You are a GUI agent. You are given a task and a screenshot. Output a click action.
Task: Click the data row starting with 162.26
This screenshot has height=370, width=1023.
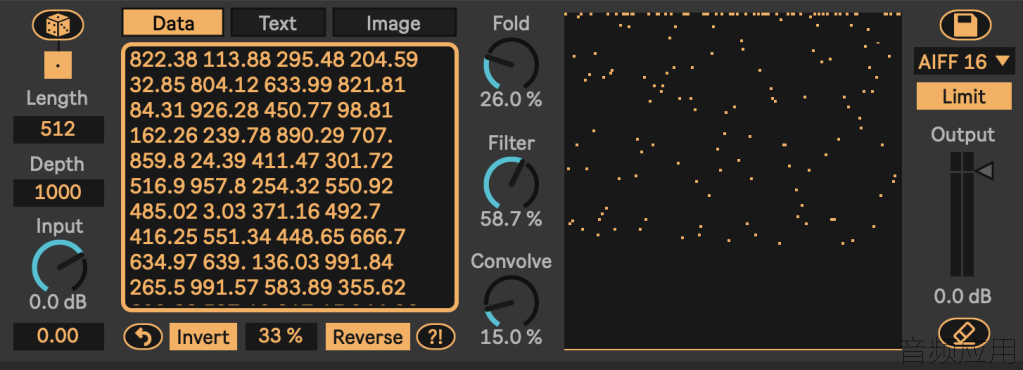pyautogui.click(x=262, y=136)
